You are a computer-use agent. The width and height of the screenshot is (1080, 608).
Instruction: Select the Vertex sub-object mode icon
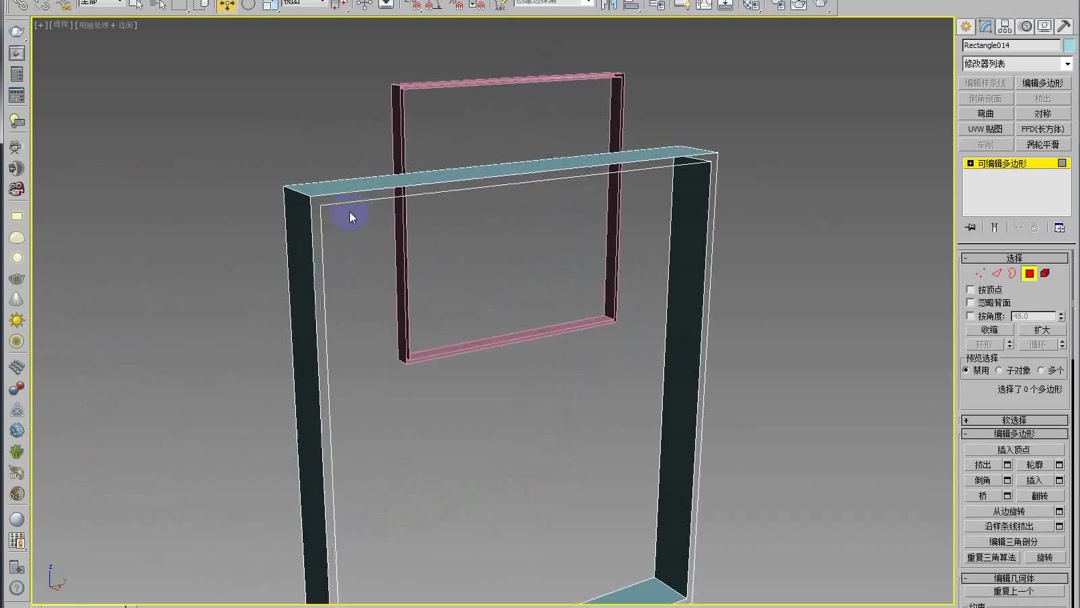click(981, 272)
